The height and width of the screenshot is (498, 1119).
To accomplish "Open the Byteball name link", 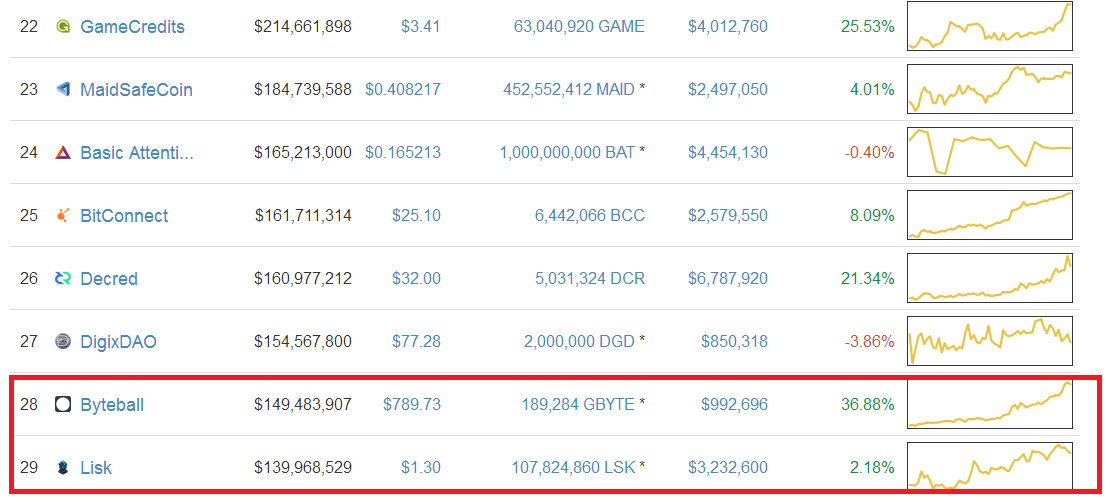I will pos(112,405).
